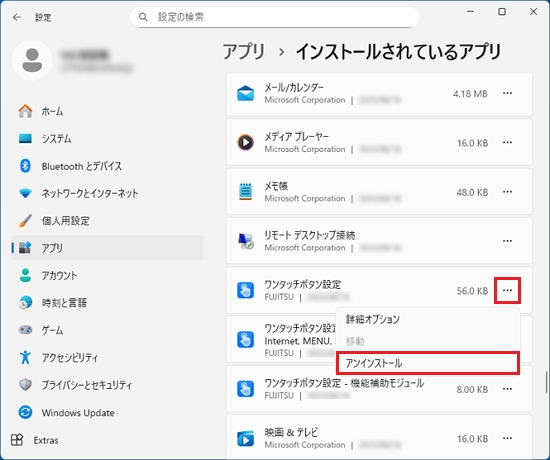
Task: Choose 移動 in the context menu
Action: [x=428, y=341]
